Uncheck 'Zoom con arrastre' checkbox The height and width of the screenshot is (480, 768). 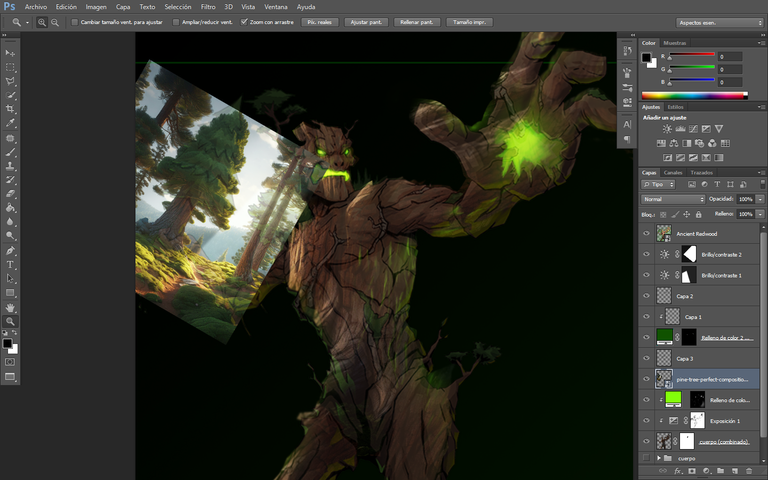point(244,22)
